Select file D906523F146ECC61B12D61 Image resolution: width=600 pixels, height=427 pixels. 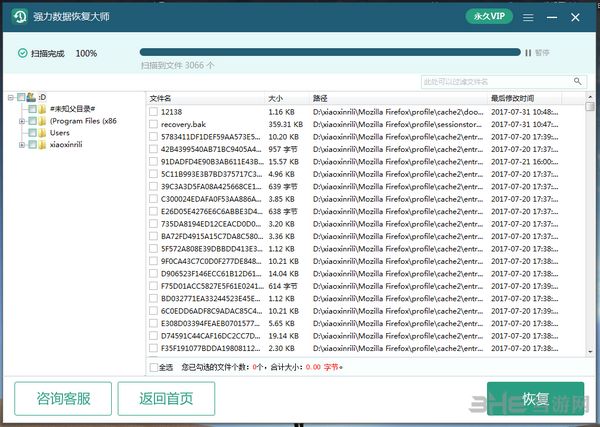pyautogui.click(x=211, y=274)
